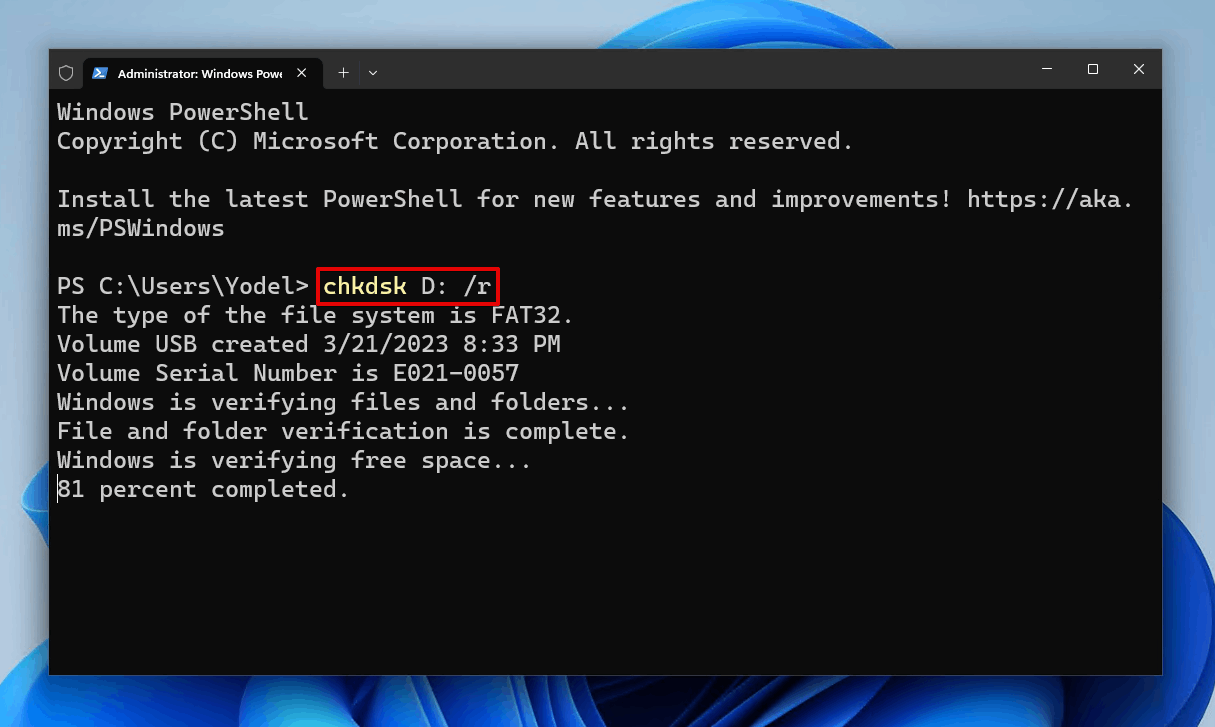The width and height of the screenshot is (1215, 727).
Task: Click the Windows is verifying free space line
Action: coord(293,460)
